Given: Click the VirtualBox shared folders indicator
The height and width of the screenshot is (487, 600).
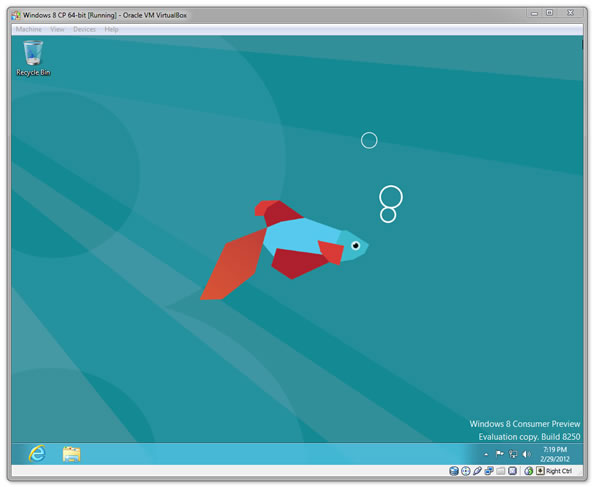Looking at the screenshot, I should click(x=501, y=471).
